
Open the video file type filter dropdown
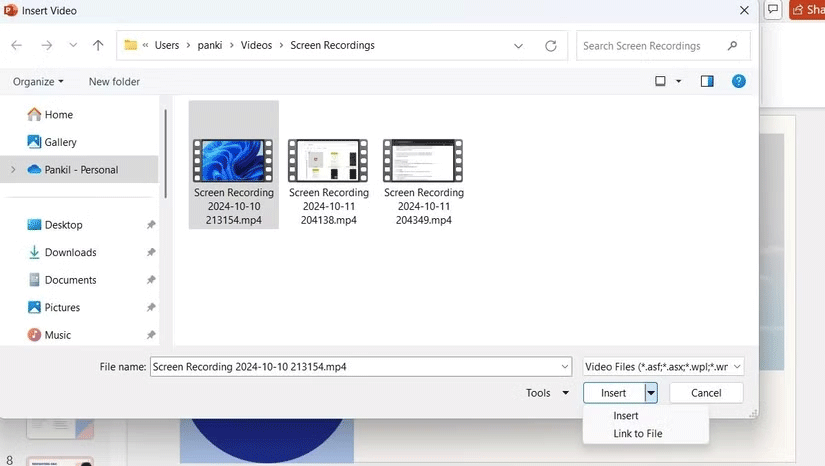pyautogui.click(x=664, y=367)
